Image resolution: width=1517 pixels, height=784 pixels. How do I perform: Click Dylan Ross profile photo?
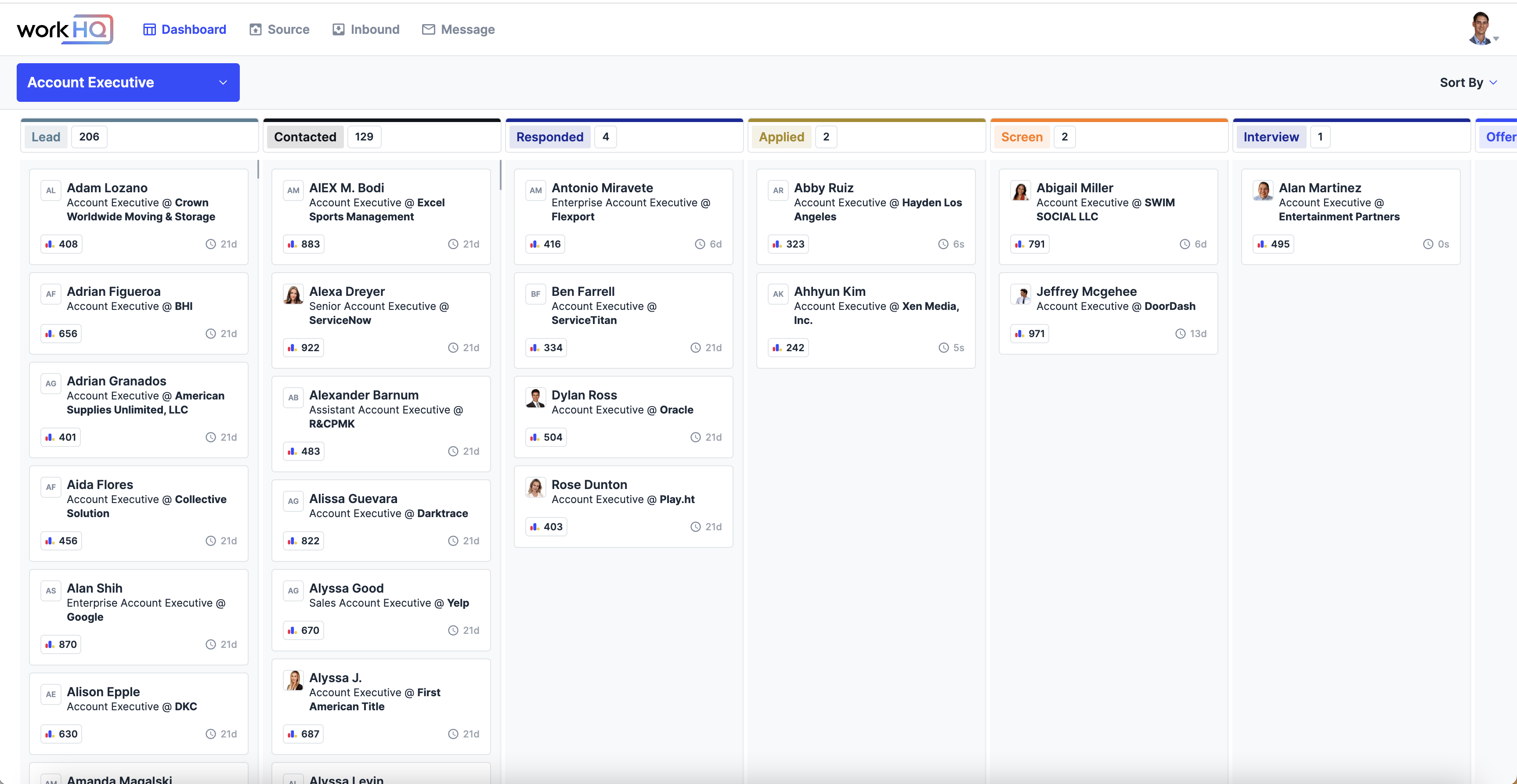535,399
